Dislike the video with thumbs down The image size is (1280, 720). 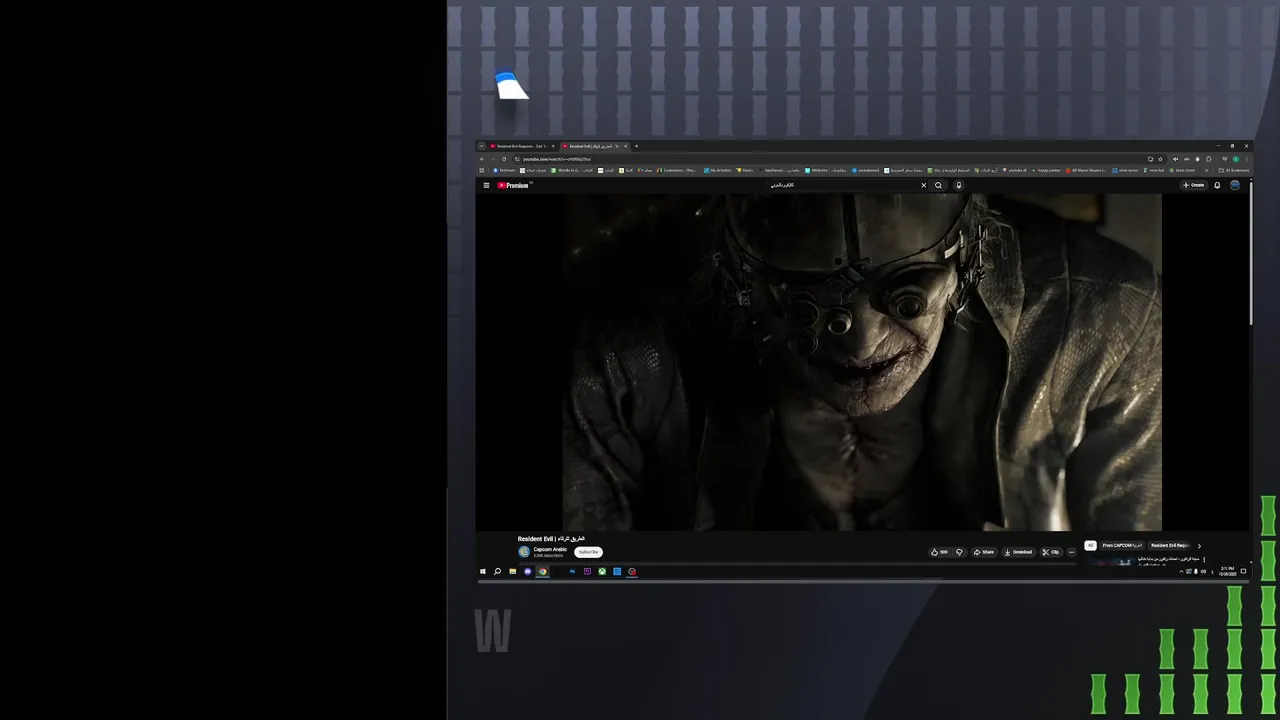click(x=960, y=552)
